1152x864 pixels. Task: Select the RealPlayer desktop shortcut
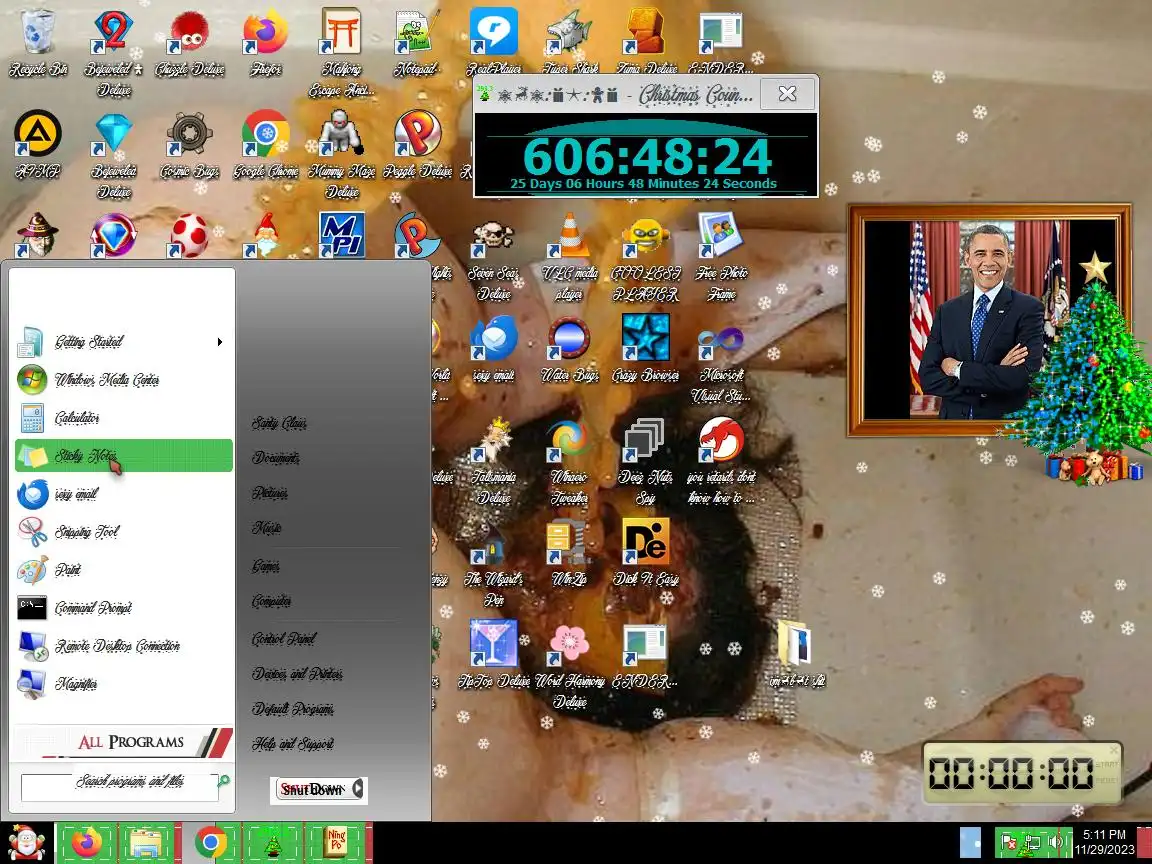click(x=493, y=42)
